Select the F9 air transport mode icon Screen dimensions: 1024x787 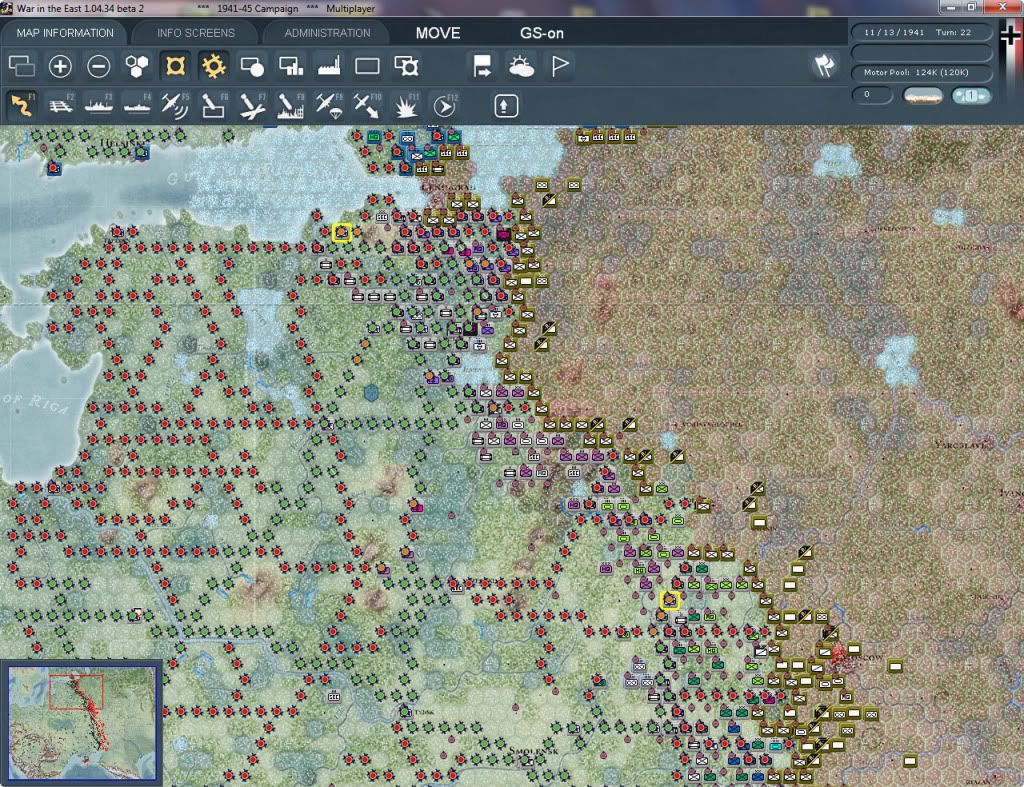[x=329, y=106]
